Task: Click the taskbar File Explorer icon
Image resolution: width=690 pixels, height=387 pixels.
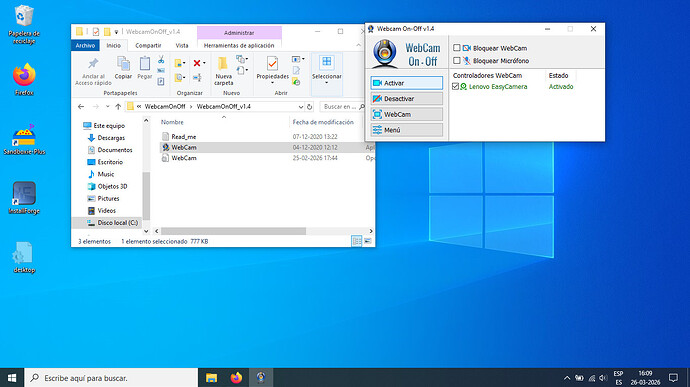Action: 211,378
